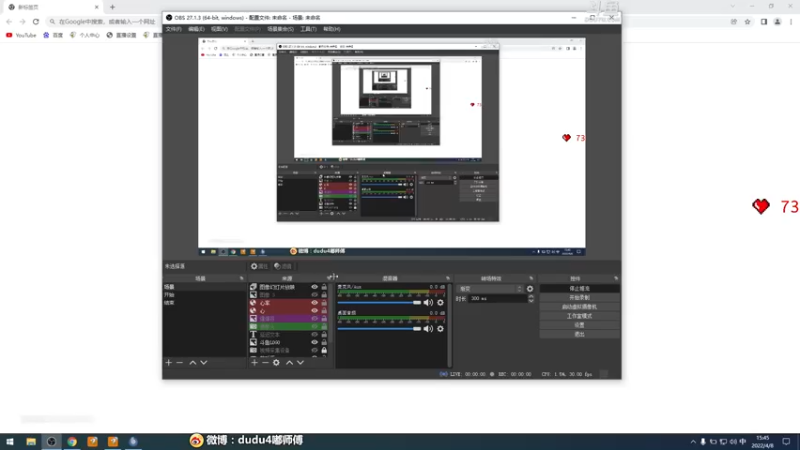Mute the 麦克风/Aux audio channel
The image size is (800, 450).
[428, 303]
